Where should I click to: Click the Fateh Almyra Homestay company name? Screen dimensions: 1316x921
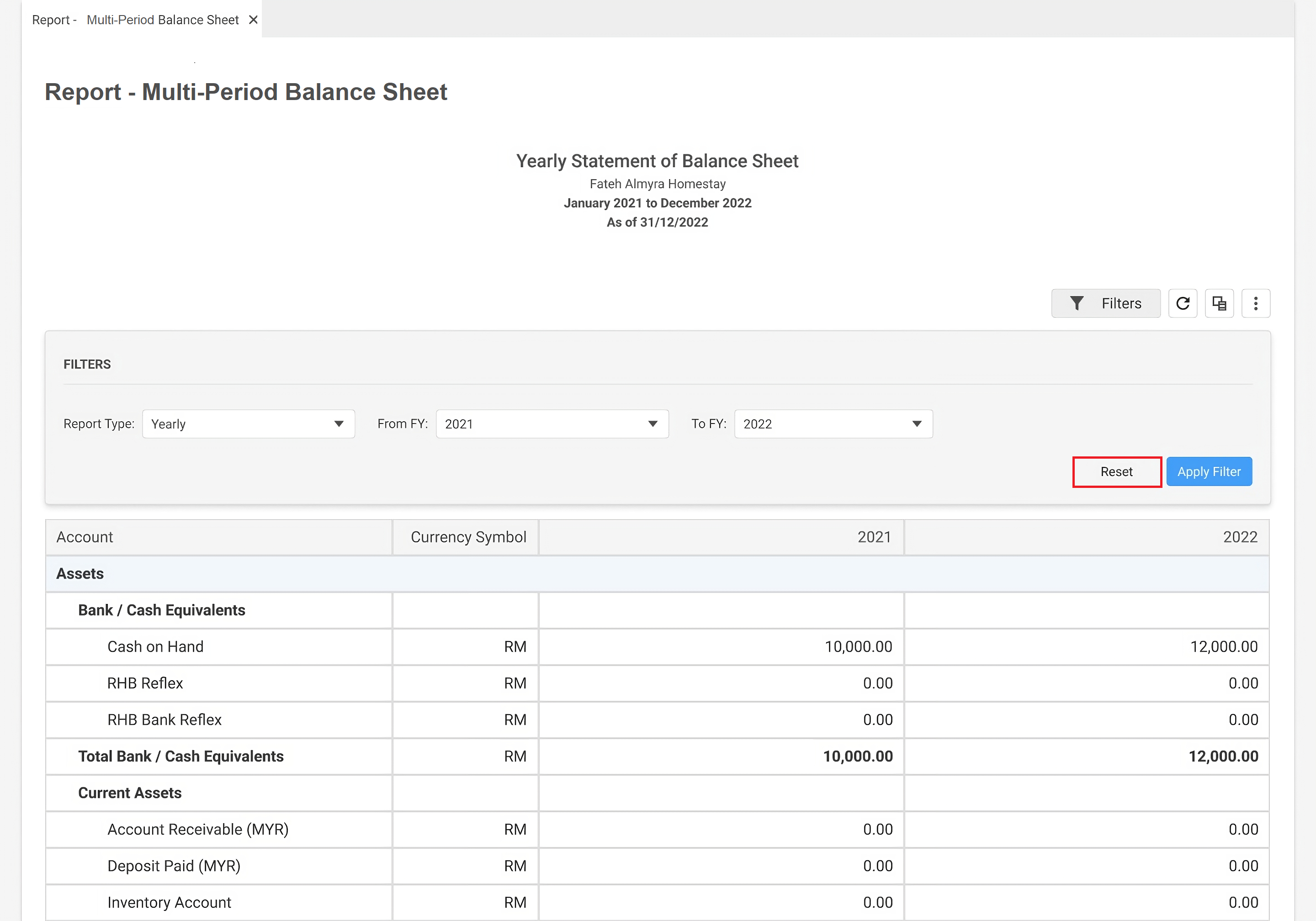click(658, 184)
